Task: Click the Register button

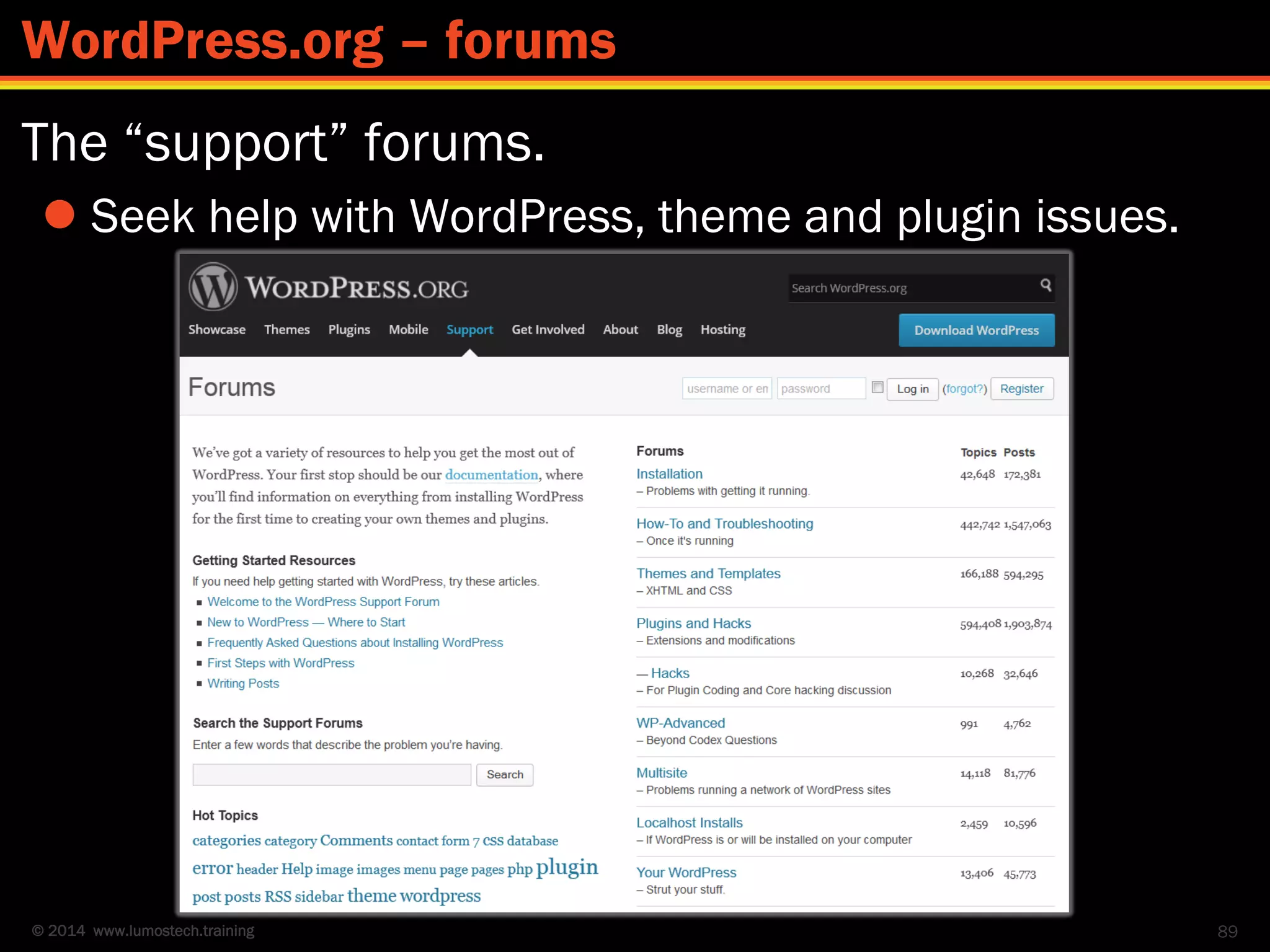Action: click(1022, 389)
